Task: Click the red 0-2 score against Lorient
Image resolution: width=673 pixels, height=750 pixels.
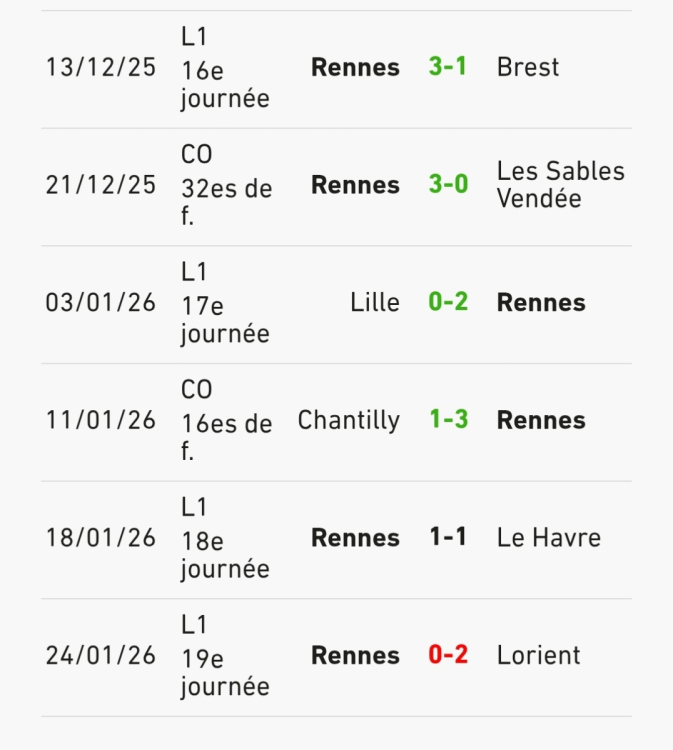Action: [x=447, y=655]
